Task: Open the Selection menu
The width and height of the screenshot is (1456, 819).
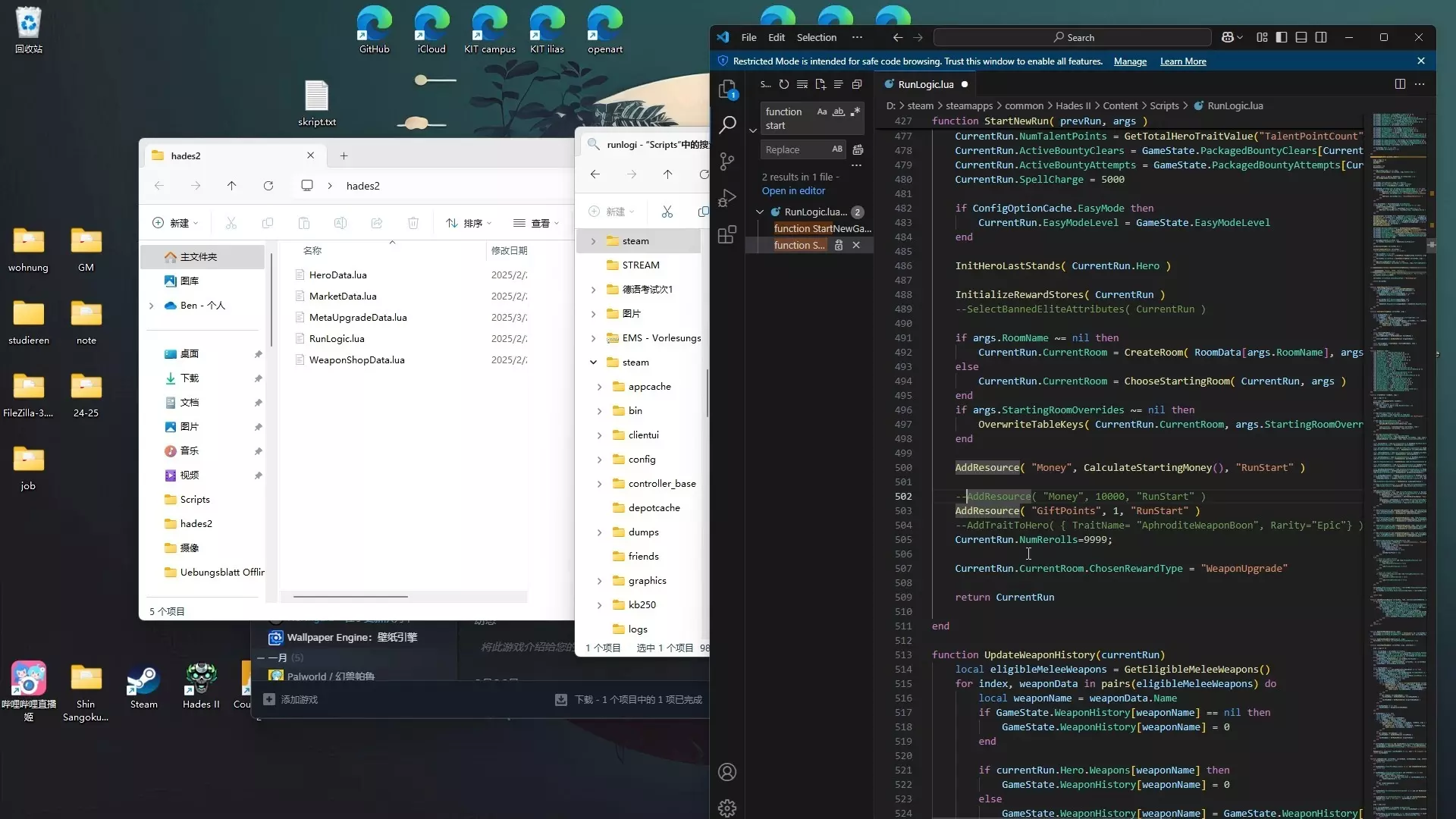Action: point(816,37)
